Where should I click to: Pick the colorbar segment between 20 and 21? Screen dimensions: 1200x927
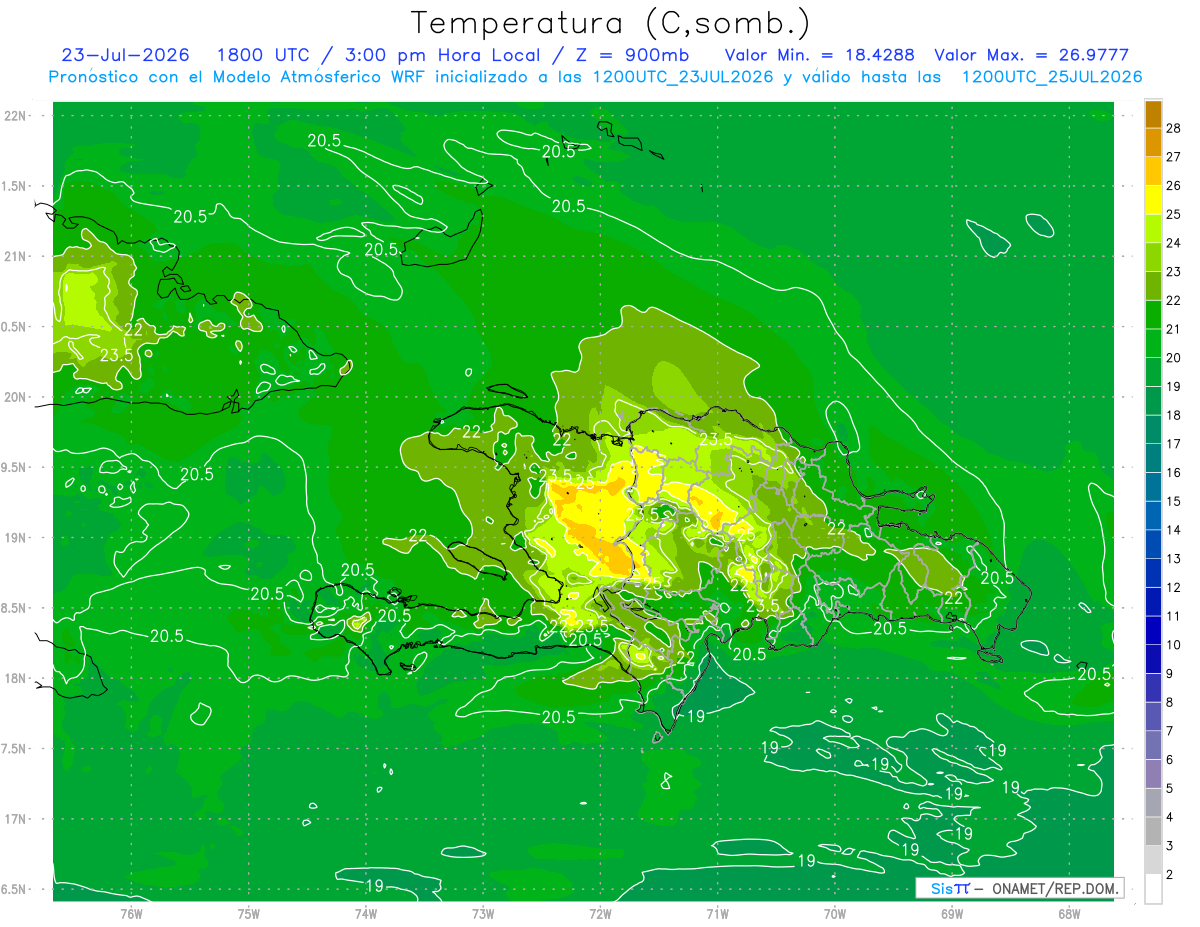coord(1153,343)
